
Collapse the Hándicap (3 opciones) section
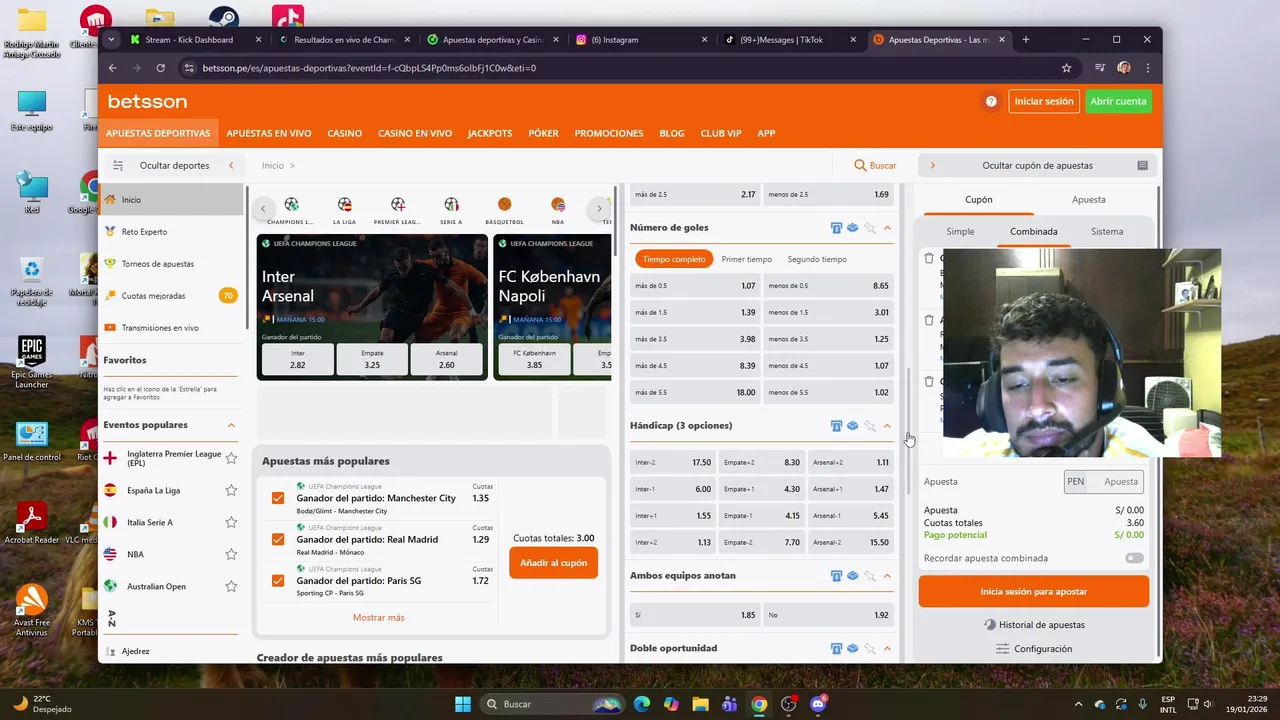coord(887,426)
